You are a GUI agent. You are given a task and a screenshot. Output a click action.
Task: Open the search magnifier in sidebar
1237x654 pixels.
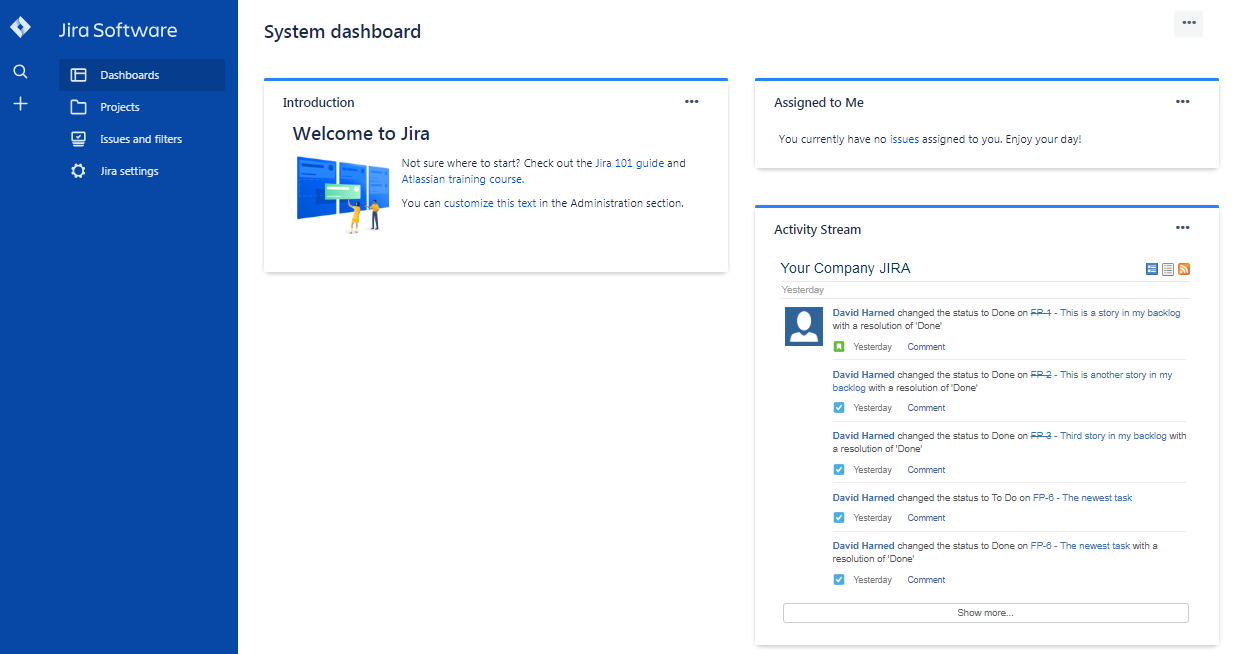(20, 72)
